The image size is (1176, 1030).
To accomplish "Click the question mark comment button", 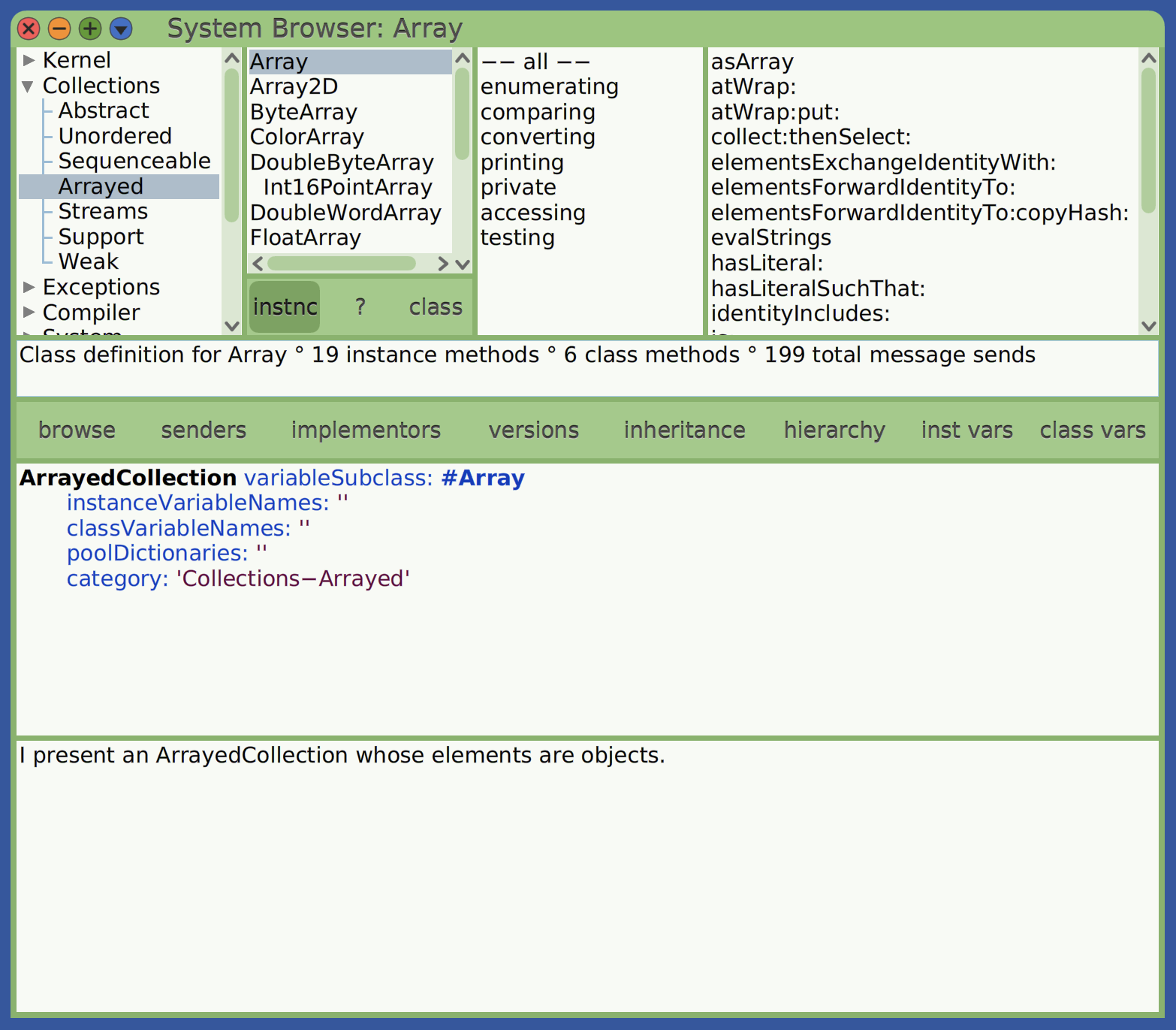I will point(360,307).
